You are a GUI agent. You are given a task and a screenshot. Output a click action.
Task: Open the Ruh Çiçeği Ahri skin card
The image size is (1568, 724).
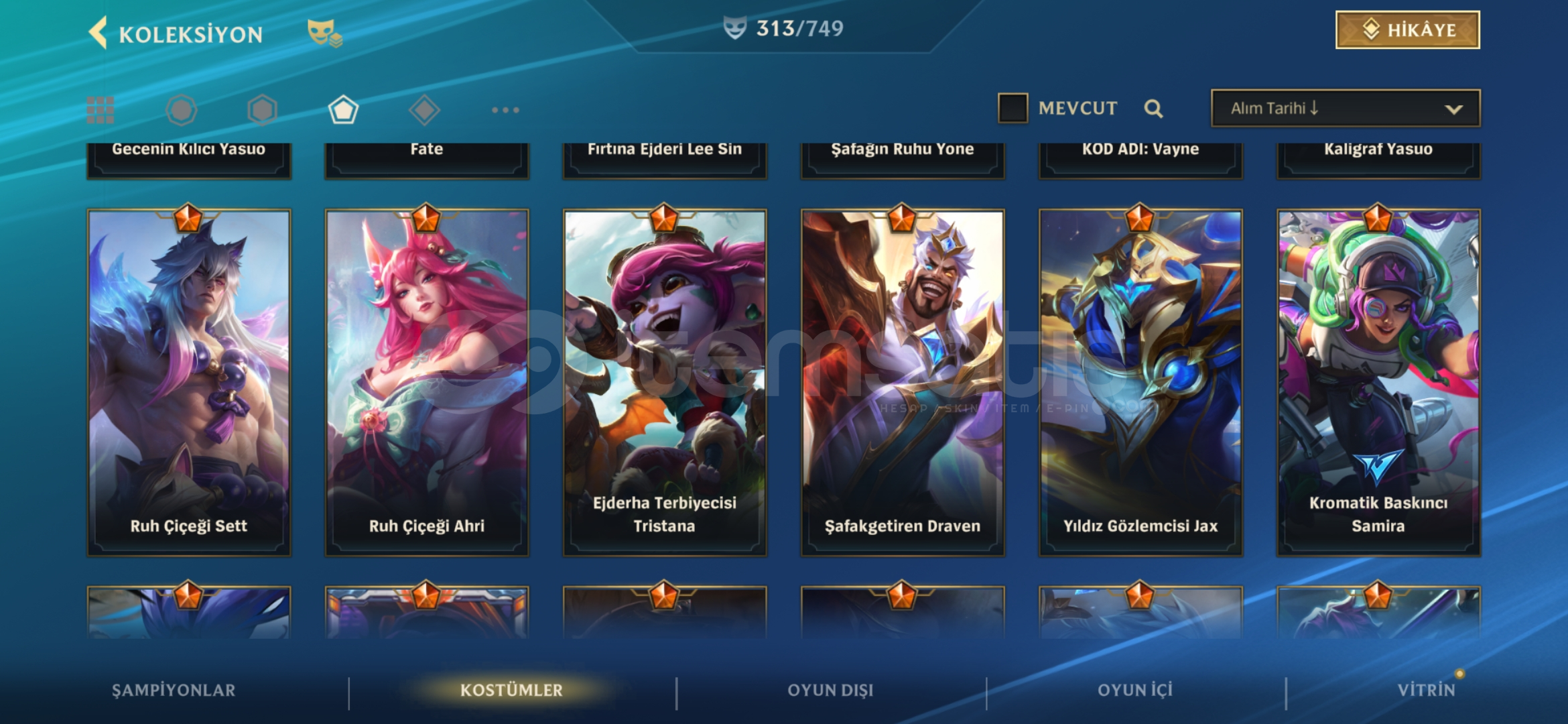(x=427, y=382)
